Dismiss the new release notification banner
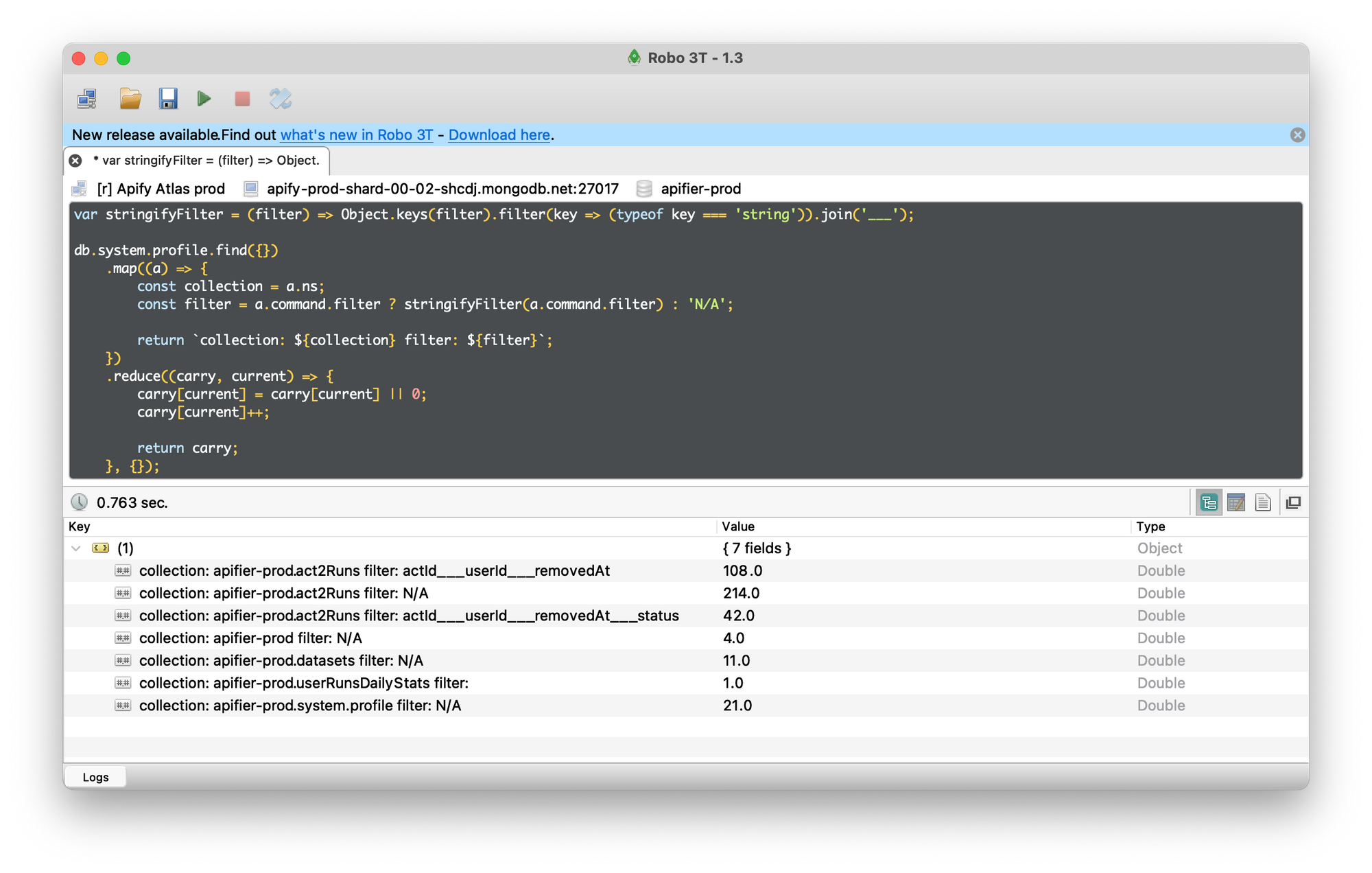The height and width of the screenshot is (873, 1372). [1297, 135]
